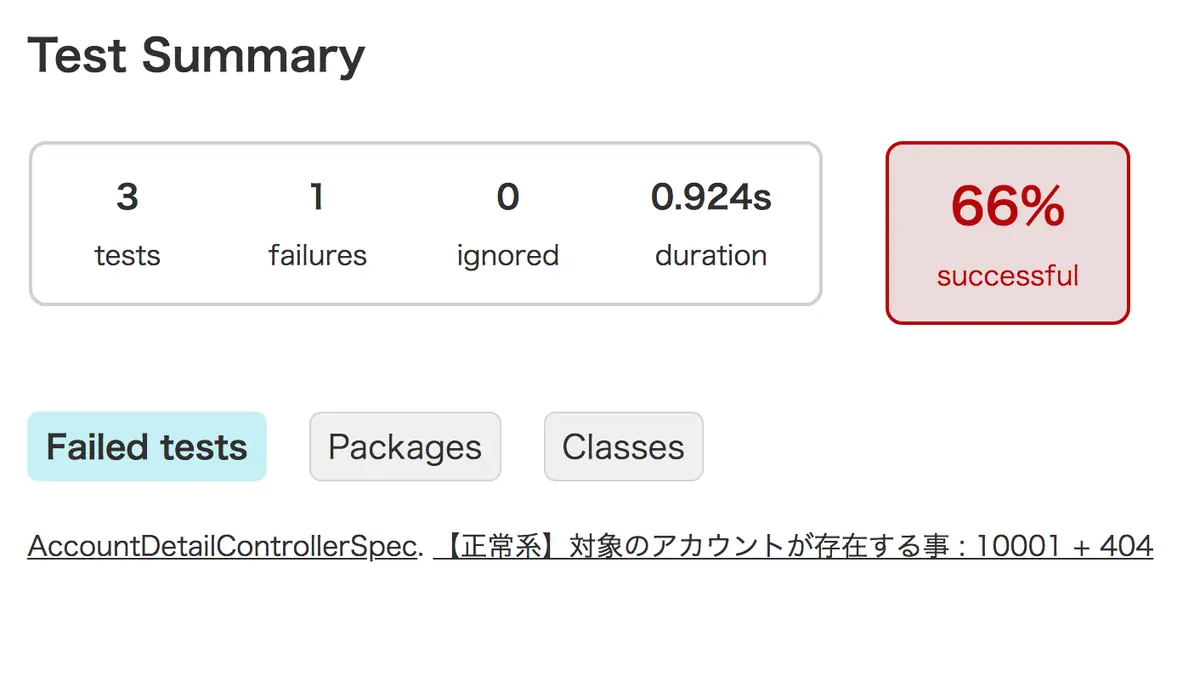Click the 'duration' label text
1200x682 pixels.
tap(711, 256)
